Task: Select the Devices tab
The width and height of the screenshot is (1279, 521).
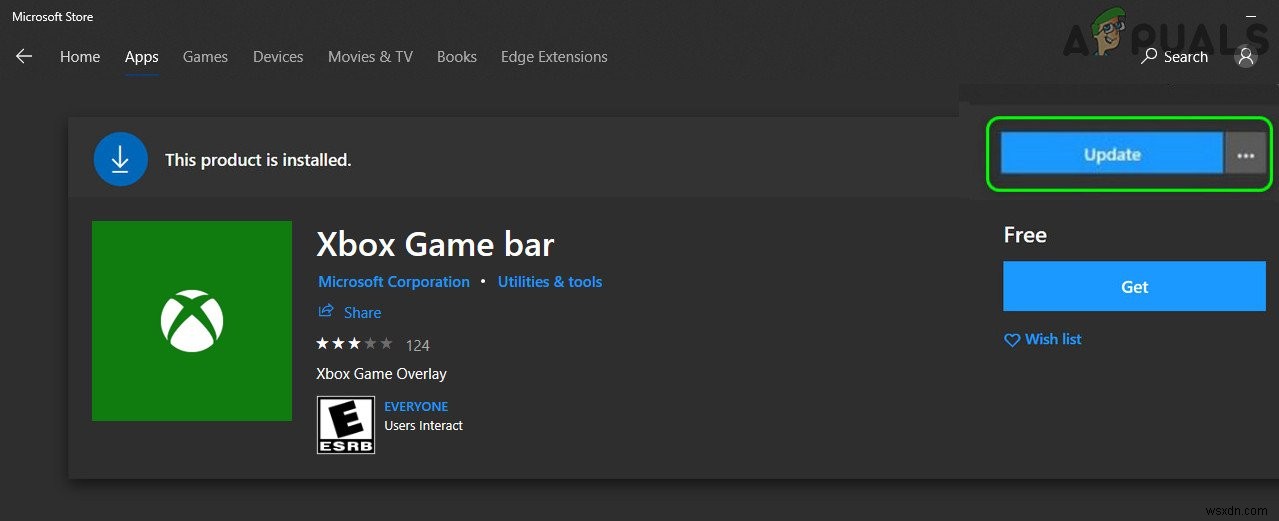Action: click(x=278, y=57)
